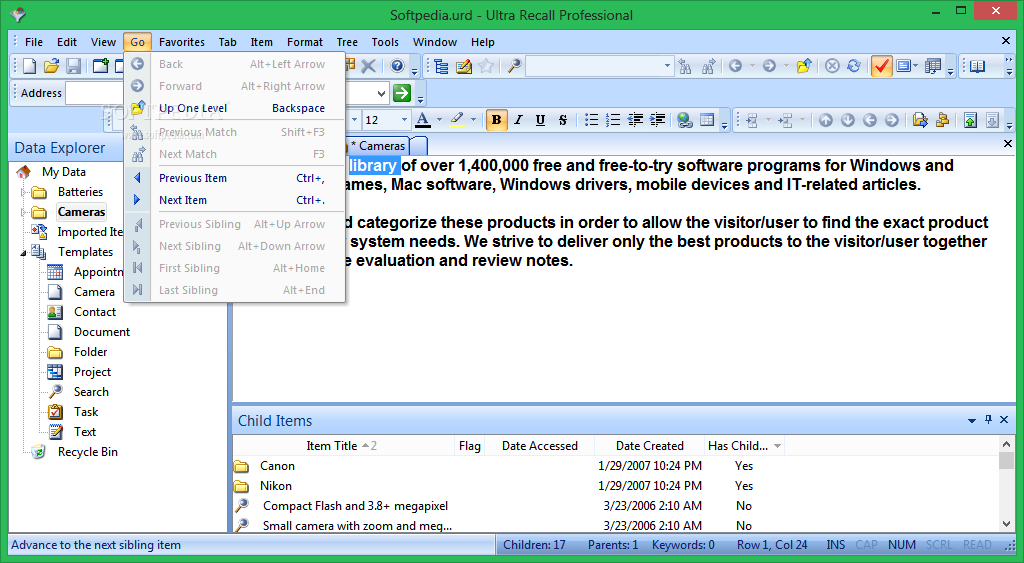
Task: Open the Address bar dropdown arrow
Action: pyautogui.click(x=381, y=93)
